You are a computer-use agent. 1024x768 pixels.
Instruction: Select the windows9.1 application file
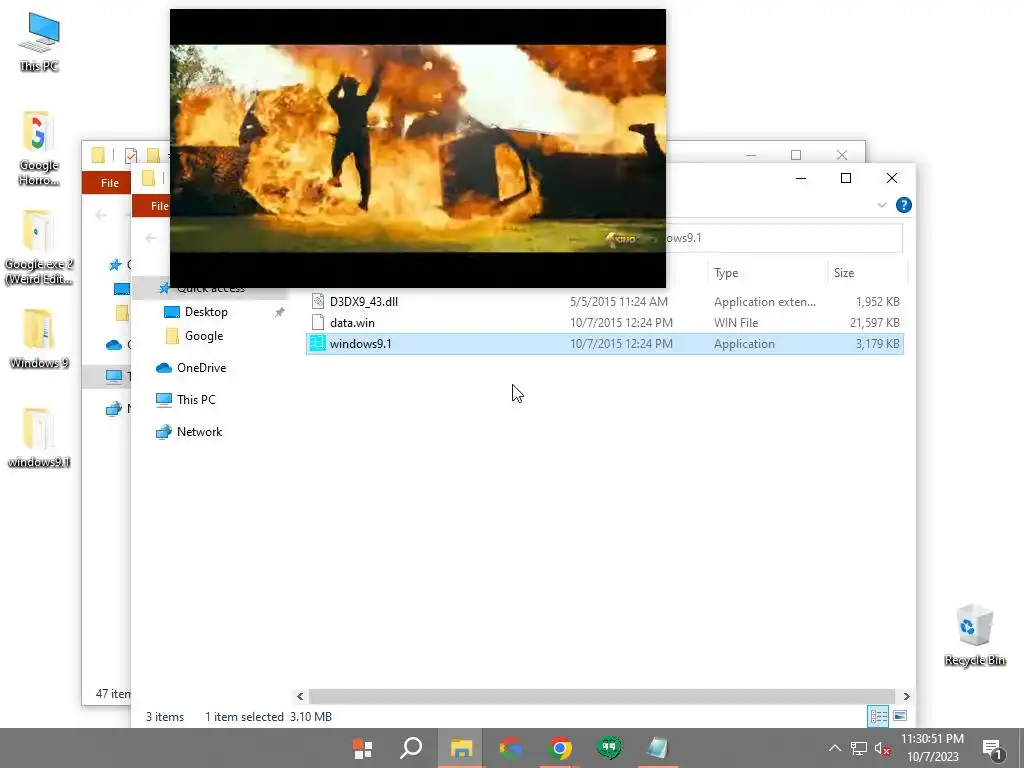tap(605, 344)
